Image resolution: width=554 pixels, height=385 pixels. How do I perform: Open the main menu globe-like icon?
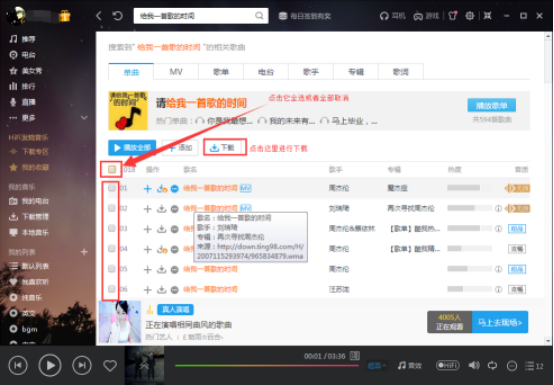(470, 16)
